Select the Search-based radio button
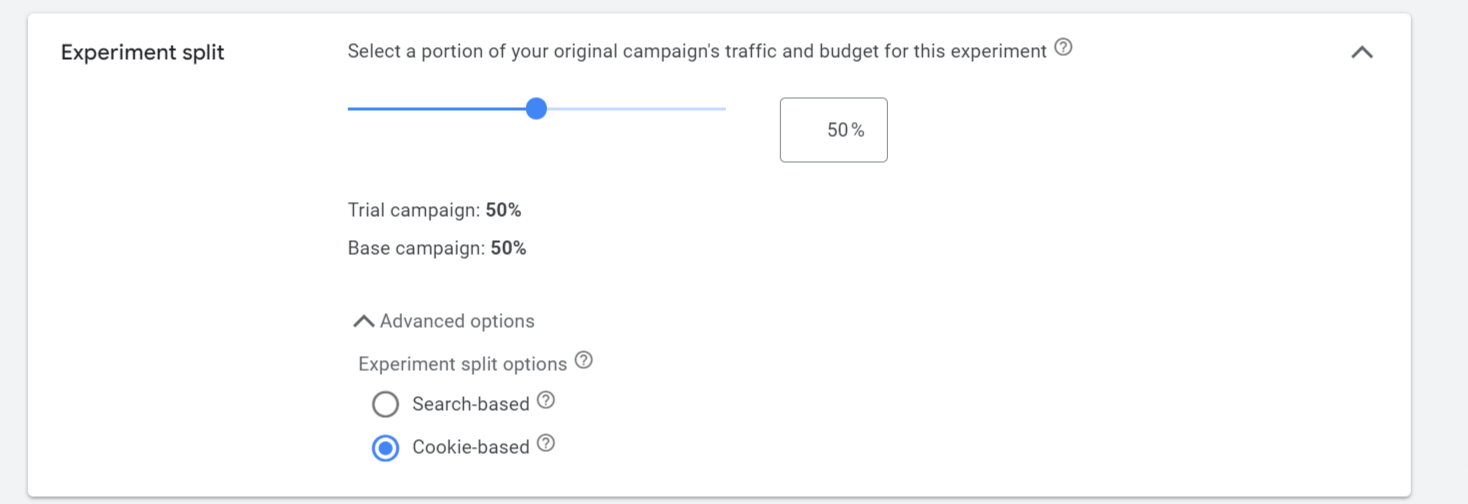1468x504 pixels. (x=385, y=404)
